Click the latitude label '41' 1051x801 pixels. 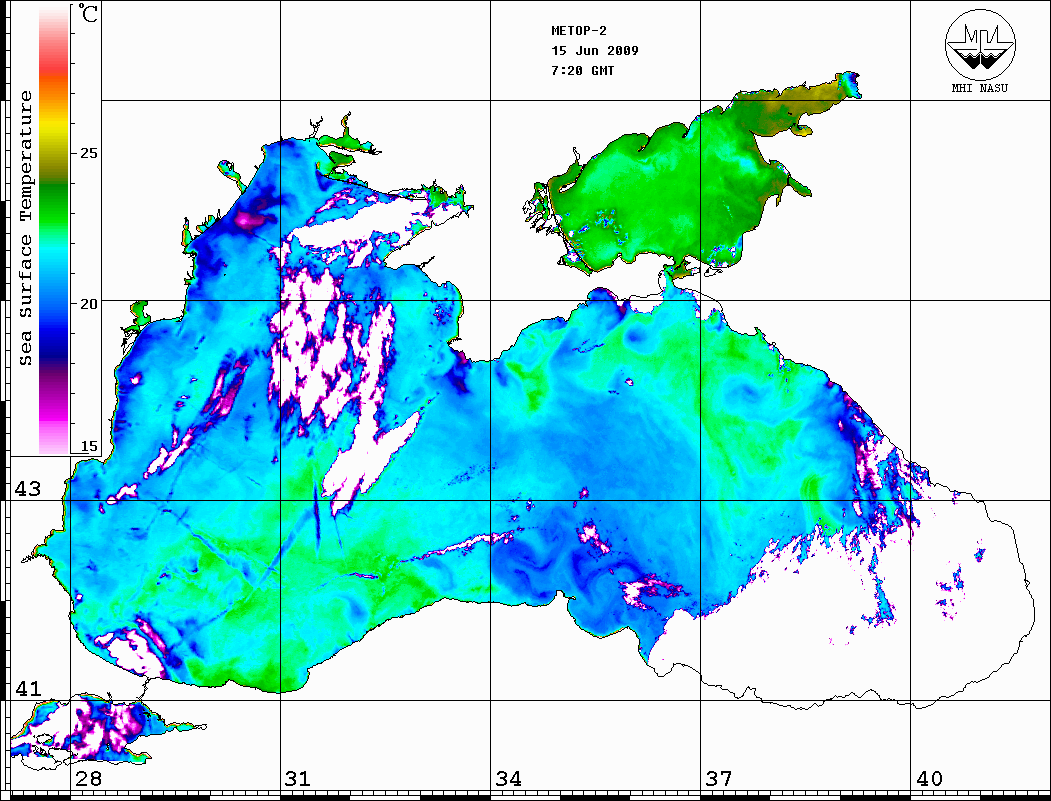pyautogui.click(x=27, y=688)
